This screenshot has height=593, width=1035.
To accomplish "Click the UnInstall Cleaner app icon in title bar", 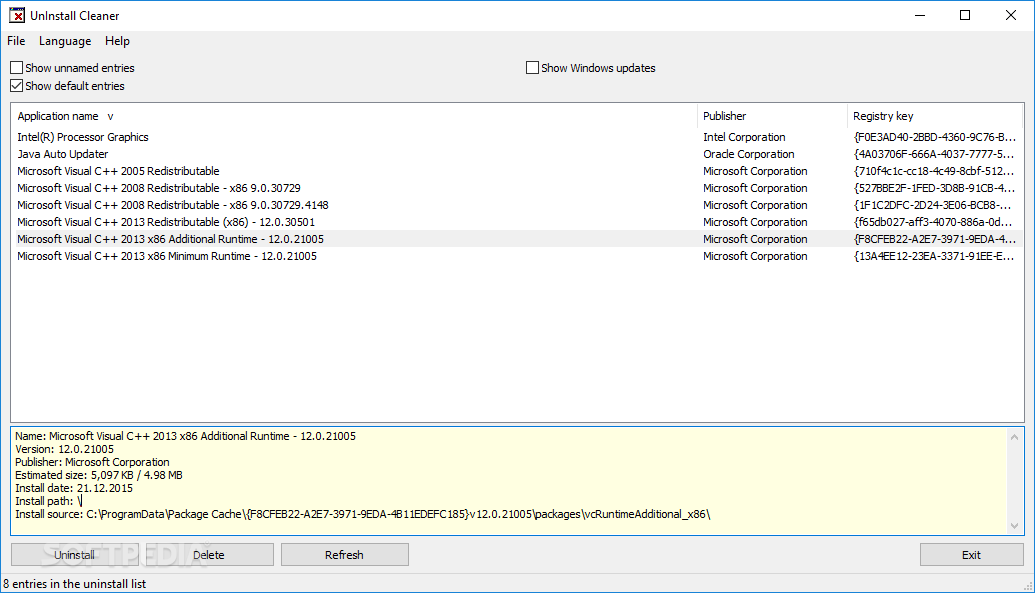I will click(17, 15).
